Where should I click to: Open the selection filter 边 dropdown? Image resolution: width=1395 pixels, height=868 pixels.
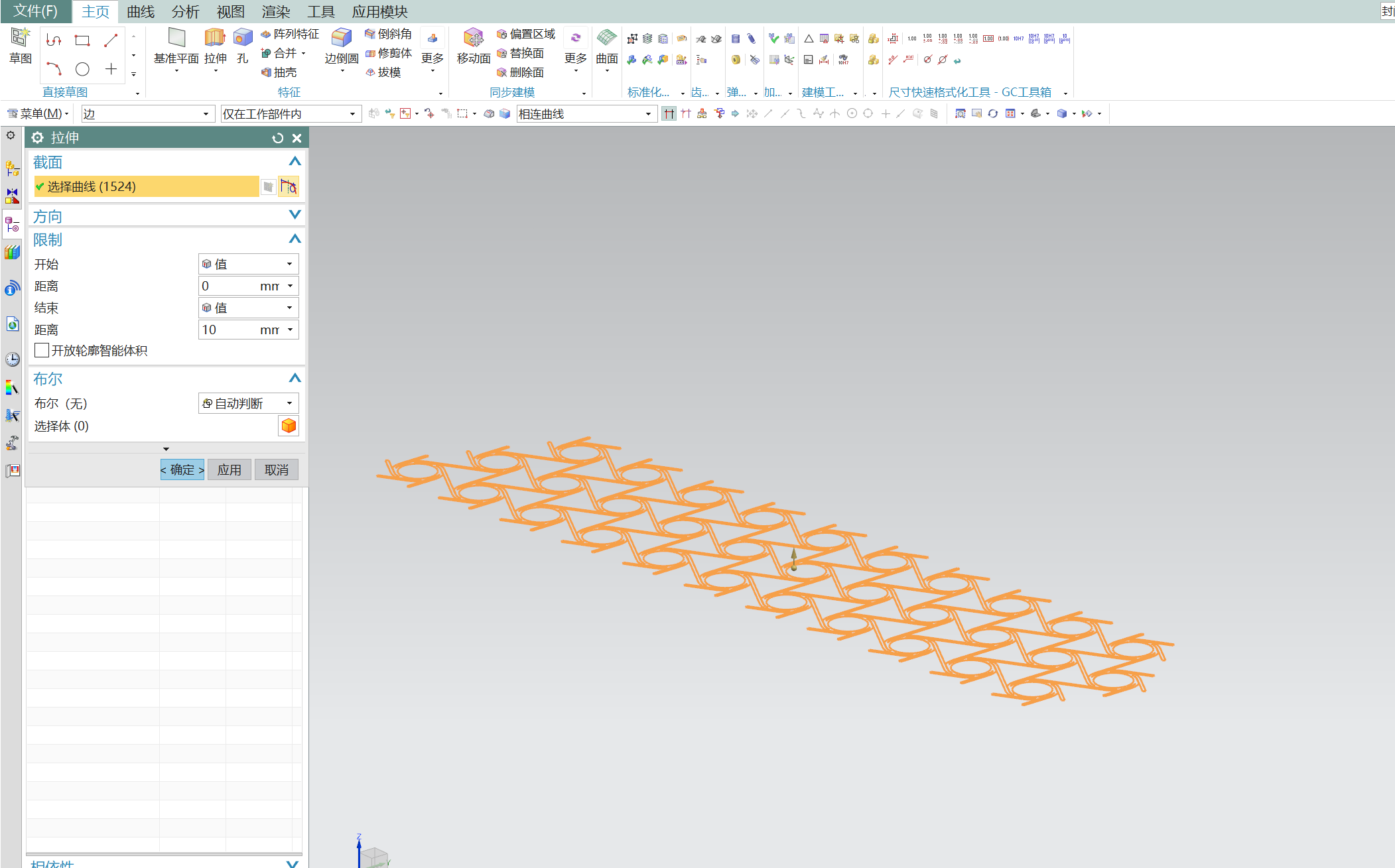click(x=147, y=114)
